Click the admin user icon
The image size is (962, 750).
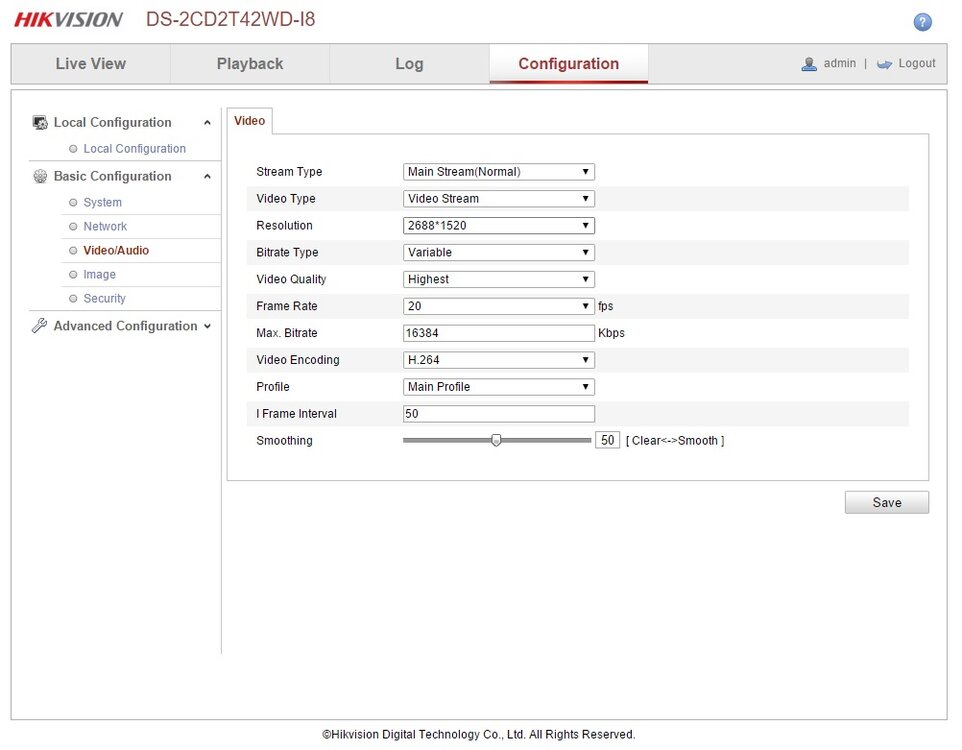coord(809,64)
